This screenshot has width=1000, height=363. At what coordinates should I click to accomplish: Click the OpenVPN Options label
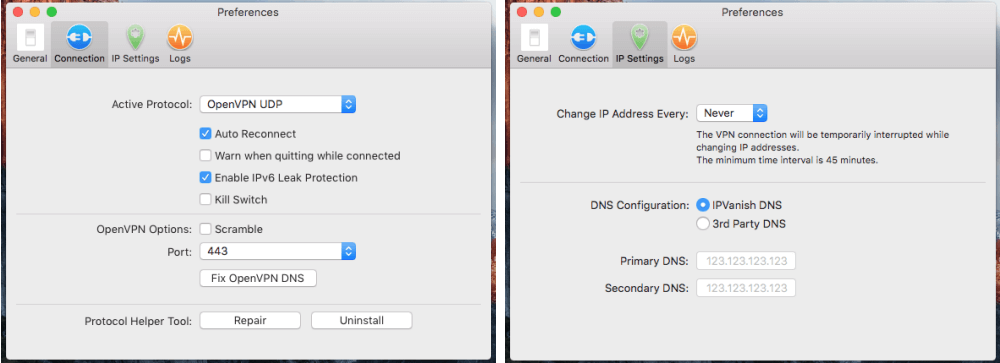pos(144,229)
